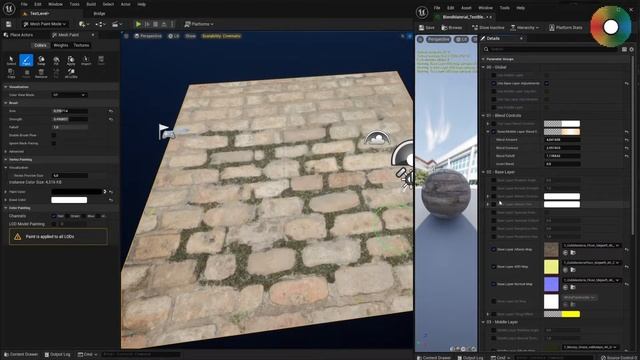Viewport: 640px width, 360px height.
Task: Click the Add content plus icon
Action: click(x=82, y=24)
